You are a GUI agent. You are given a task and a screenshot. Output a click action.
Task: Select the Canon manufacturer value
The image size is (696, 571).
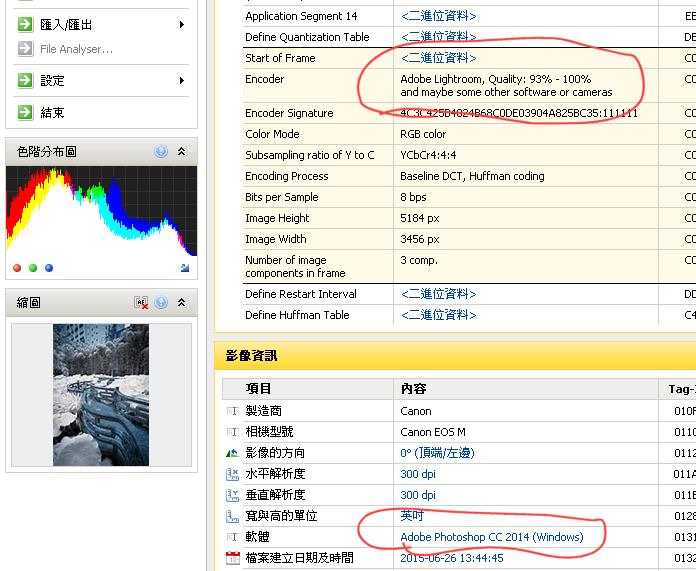point(415,411)
